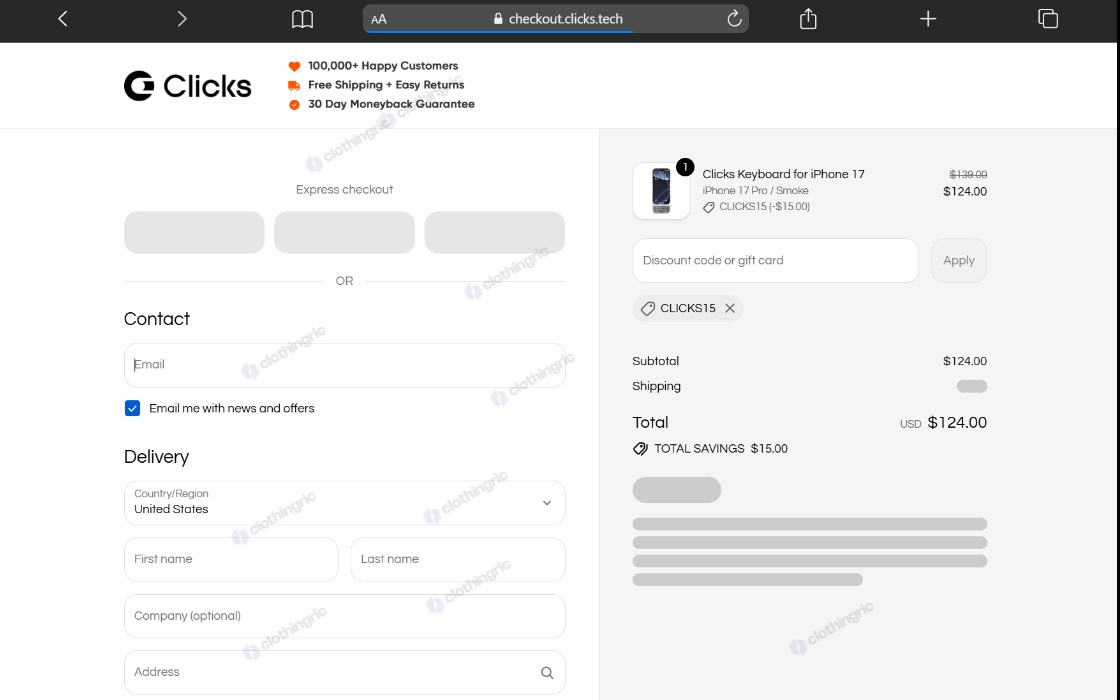Screen dimensions: 1120x700
Task: Click the checkout.clicks.tech address bar
Action: pos(556,19)
